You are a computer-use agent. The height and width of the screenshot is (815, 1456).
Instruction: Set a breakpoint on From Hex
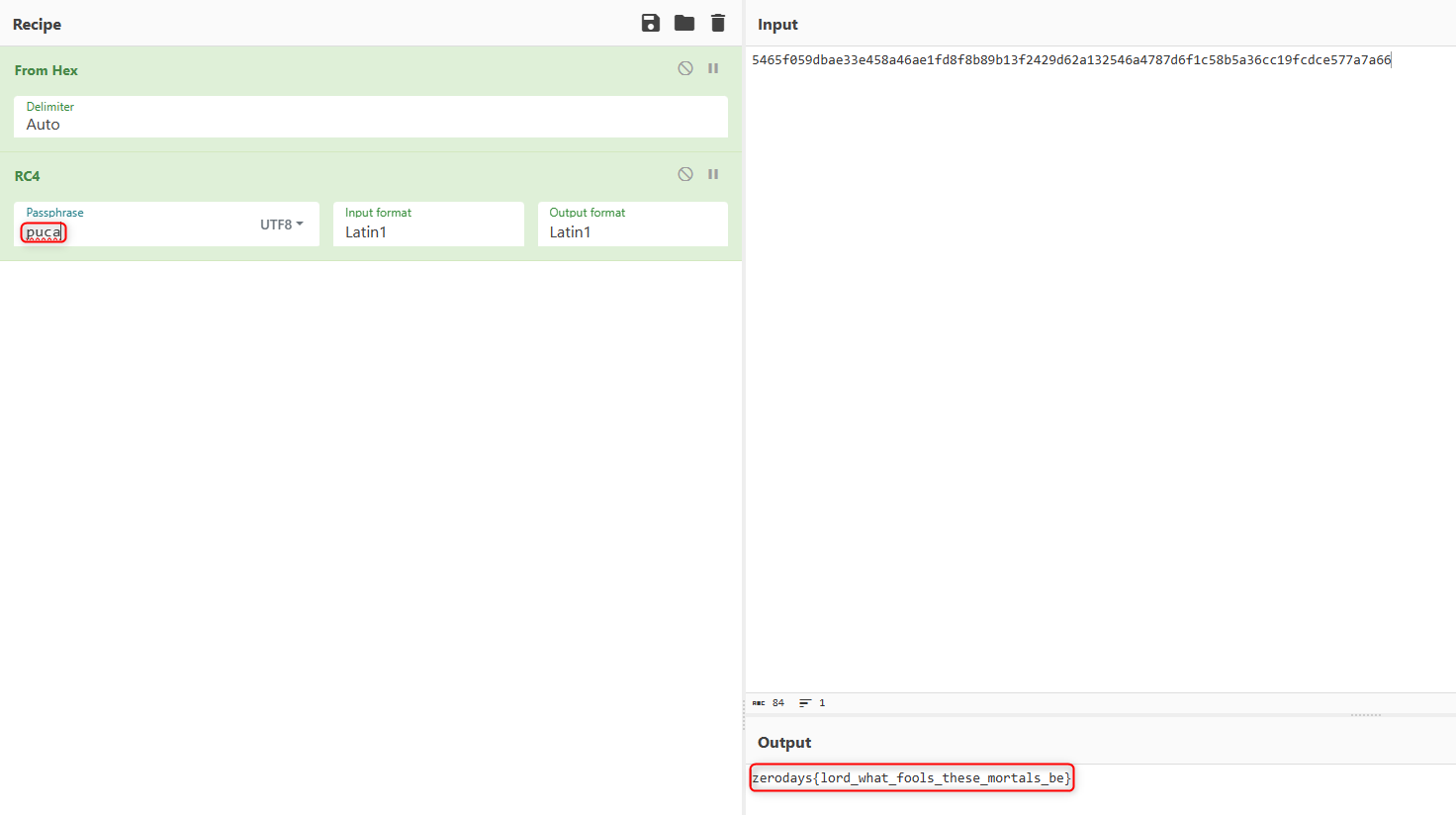(x=713, y=68)
